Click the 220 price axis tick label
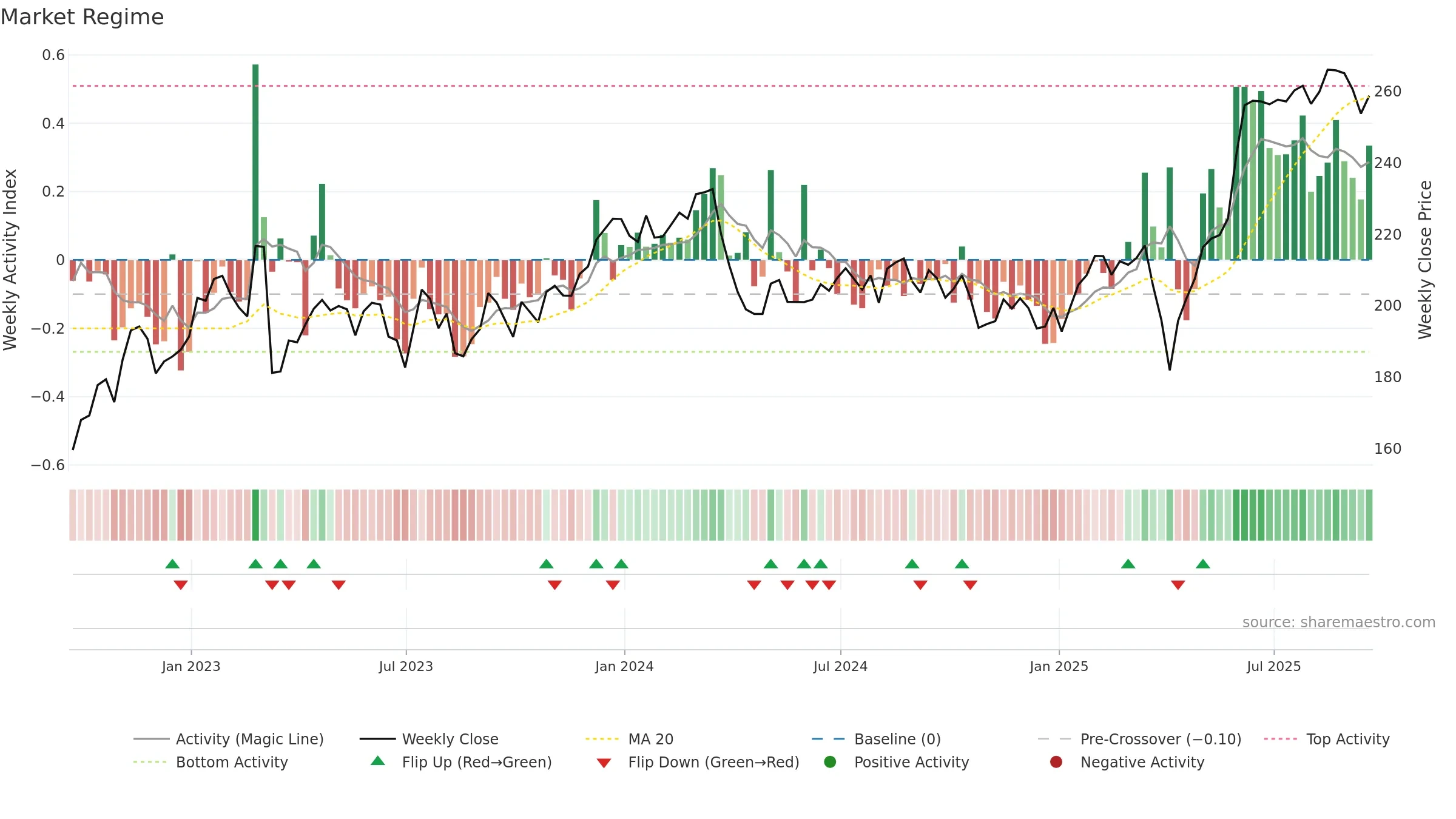This screenshot has height=819, width=1456. tap(1388, 235)
